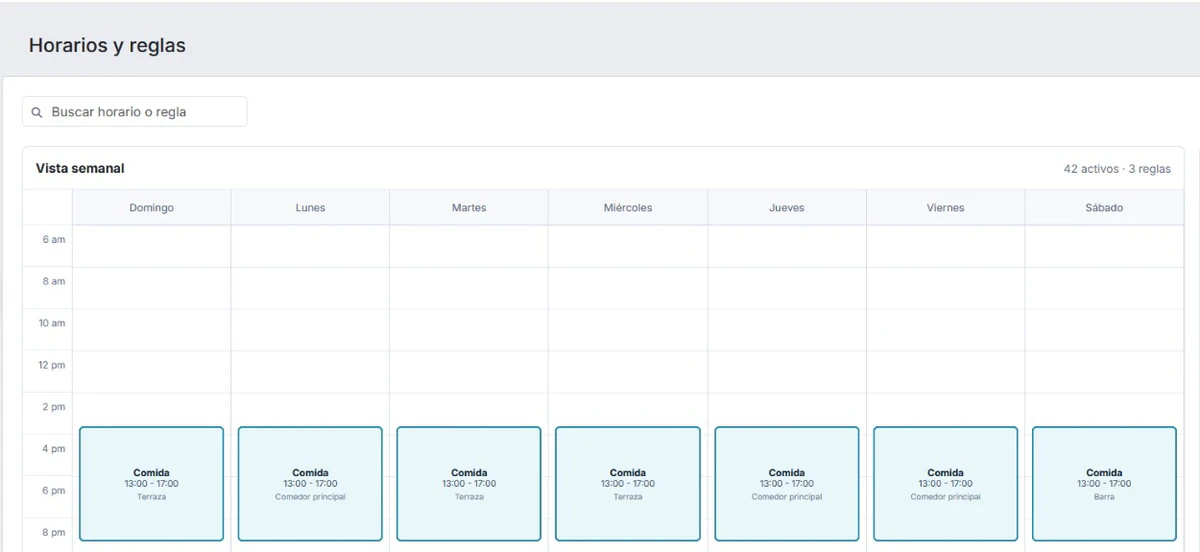Select Tuesday's Comida Terraza schedule block
This screenshot has height=552, width=1200.
[x=469, y=484]
